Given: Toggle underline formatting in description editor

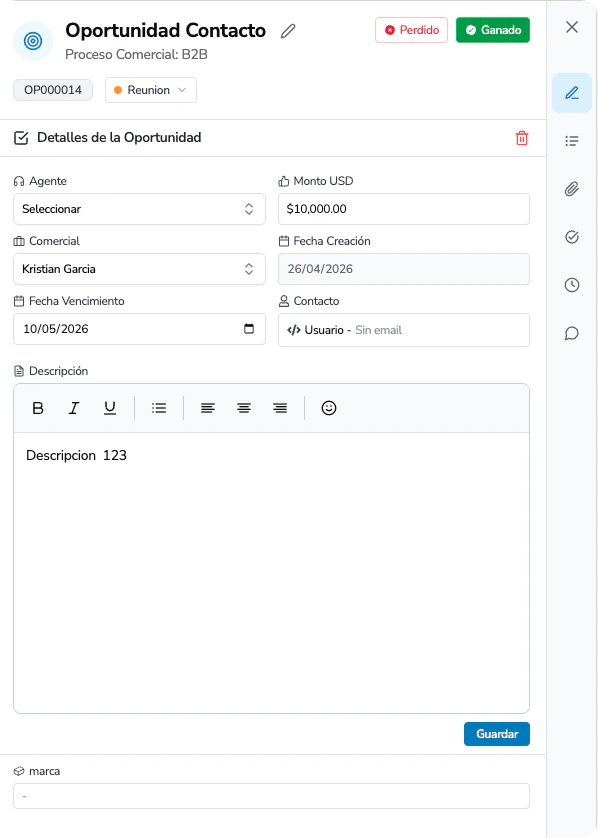Looking at the screenshot, I should click(110, 408).
